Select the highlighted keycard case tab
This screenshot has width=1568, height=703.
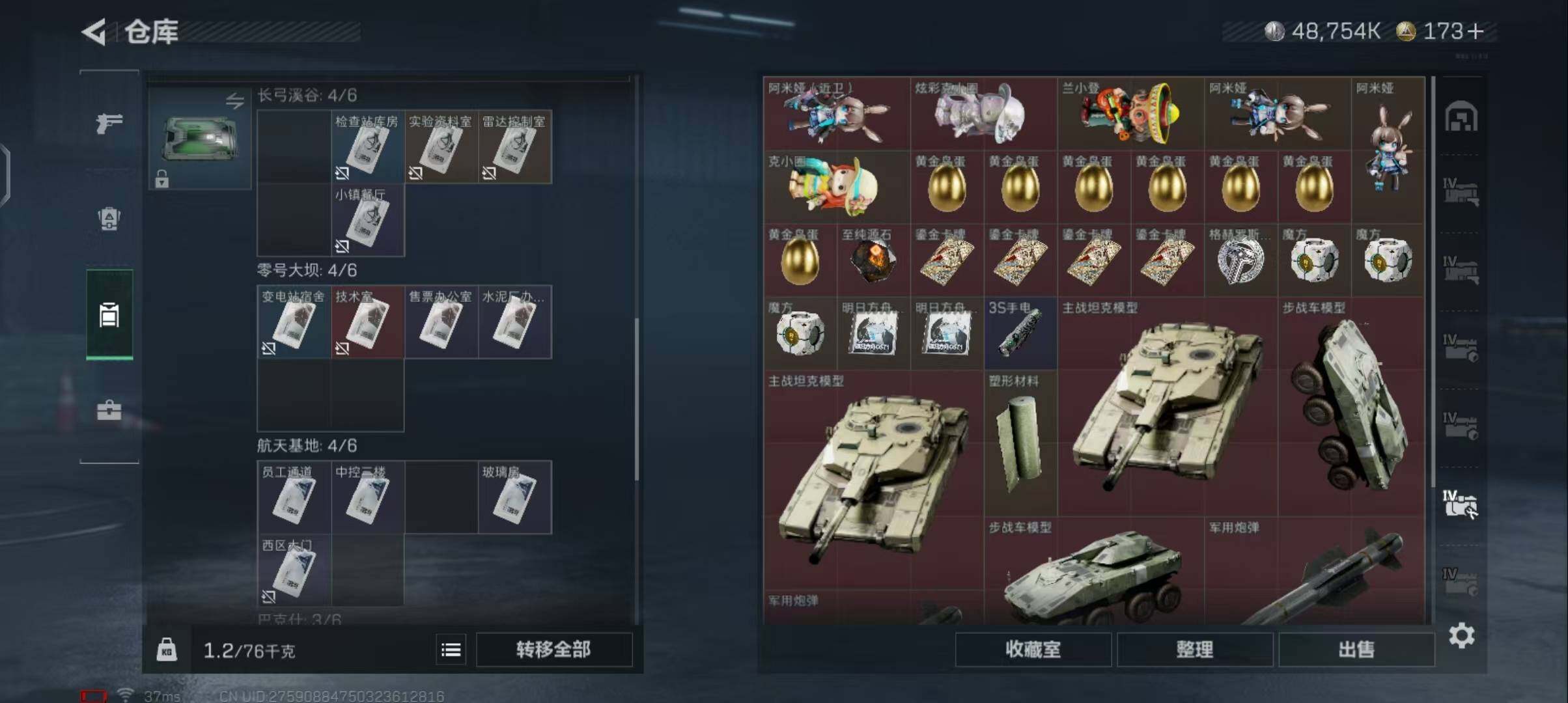109,315
